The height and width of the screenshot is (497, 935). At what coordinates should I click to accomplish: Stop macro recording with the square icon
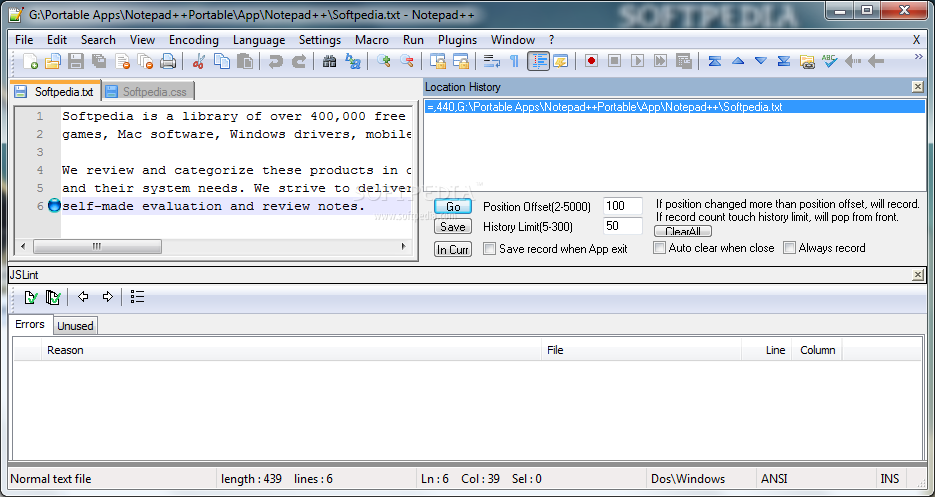614,61
